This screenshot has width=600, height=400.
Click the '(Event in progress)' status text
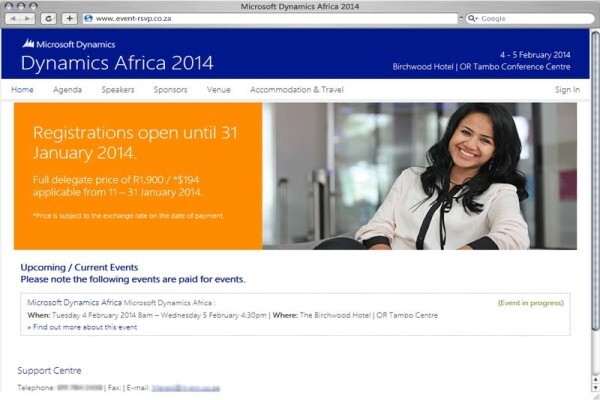(530, 303)
